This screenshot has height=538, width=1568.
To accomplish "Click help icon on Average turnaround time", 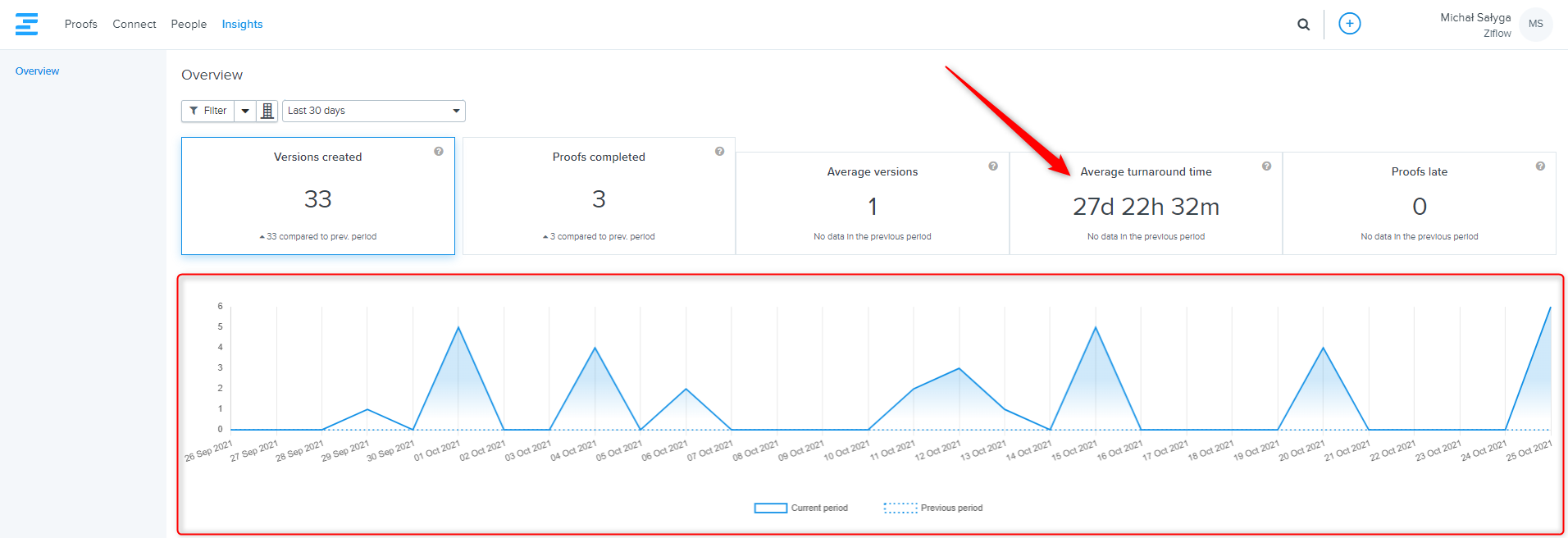I will 1266,166.
